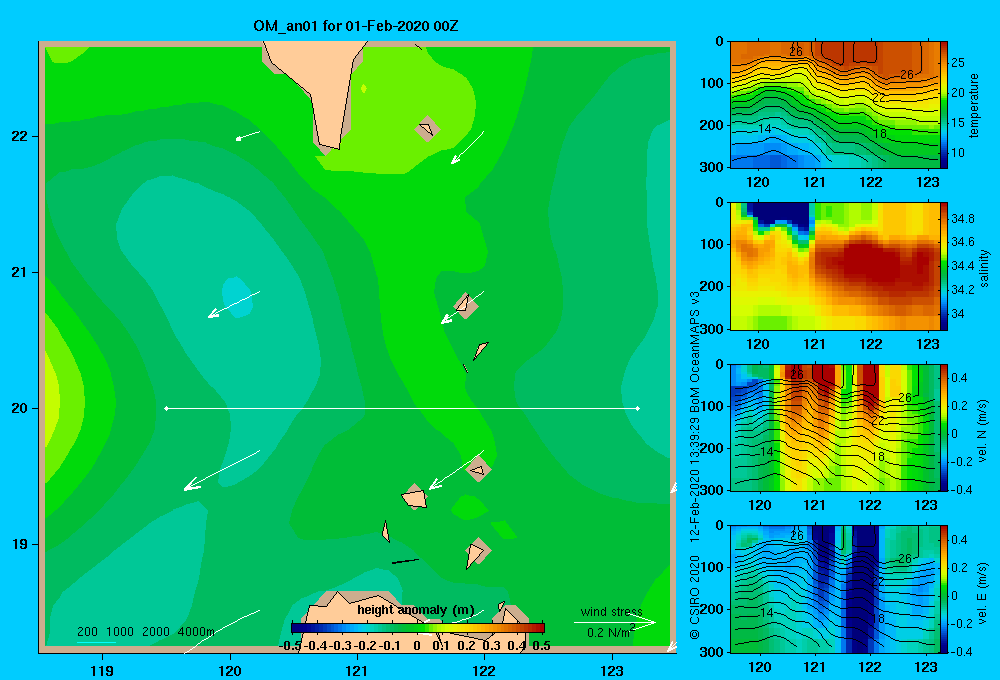Click the temperature color bar

[944, 105]
